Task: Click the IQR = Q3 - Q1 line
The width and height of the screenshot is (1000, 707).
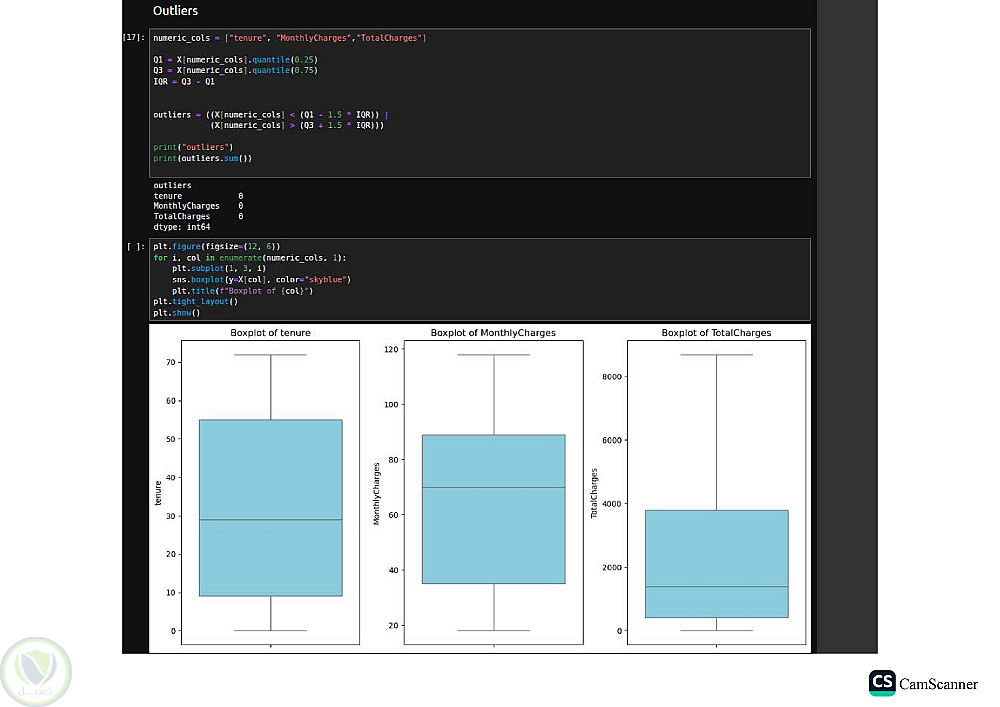Action: [184, 82]
